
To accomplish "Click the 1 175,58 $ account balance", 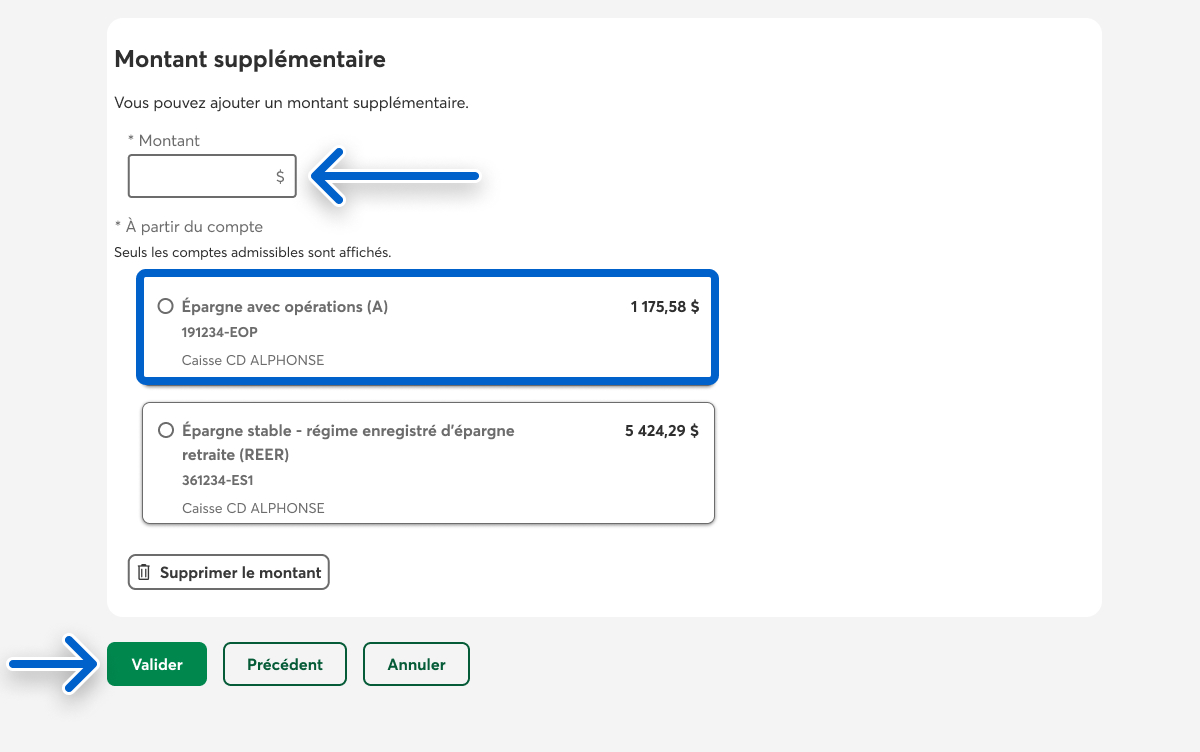I will click(x=664, y=307).
